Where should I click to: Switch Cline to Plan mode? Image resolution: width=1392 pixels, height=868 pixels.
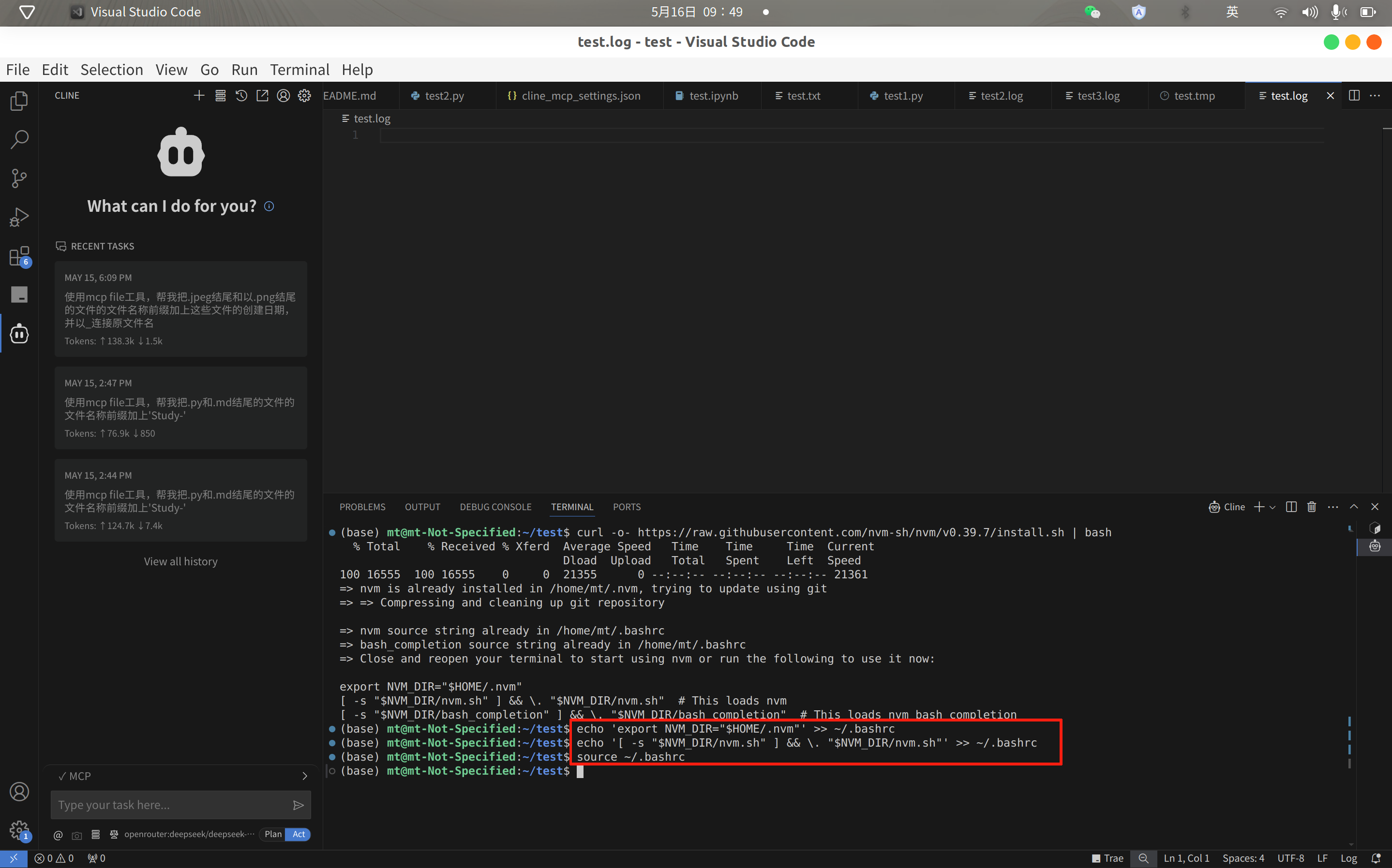(273, 834)
